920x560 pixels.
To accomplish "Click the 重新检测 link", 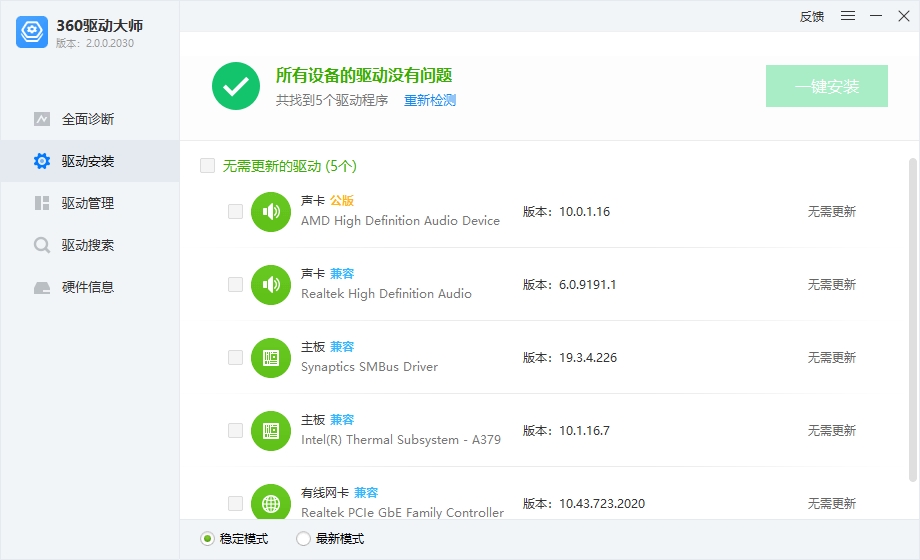I will (x=430, y=100).
